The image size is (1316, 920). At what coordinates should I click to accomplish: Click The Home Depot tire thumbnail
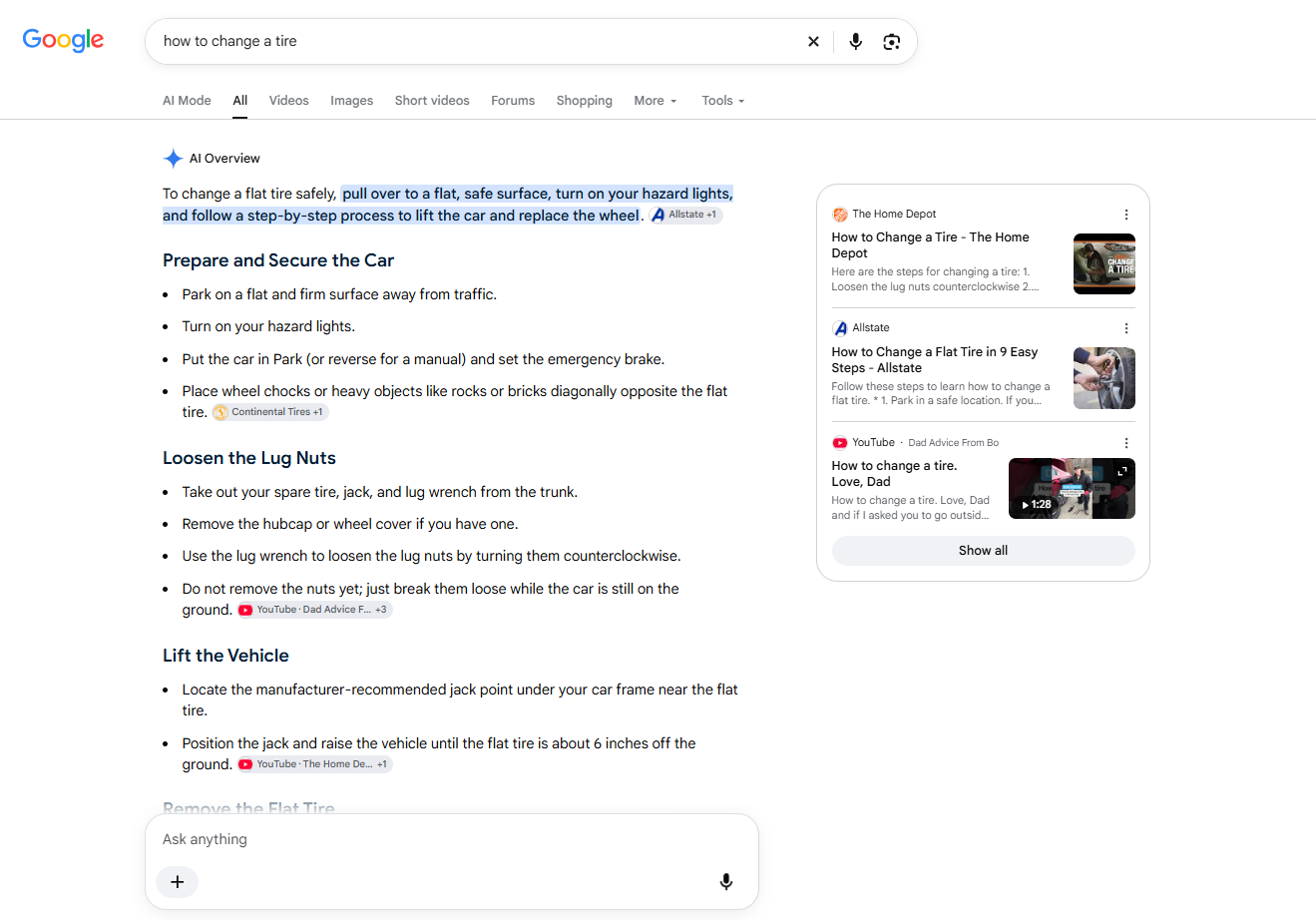[x=1104, y=264]
